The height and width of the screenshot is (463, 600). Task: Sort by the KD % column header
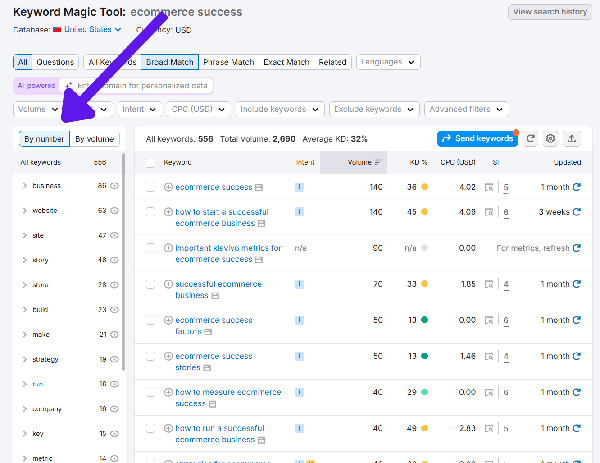418,162
